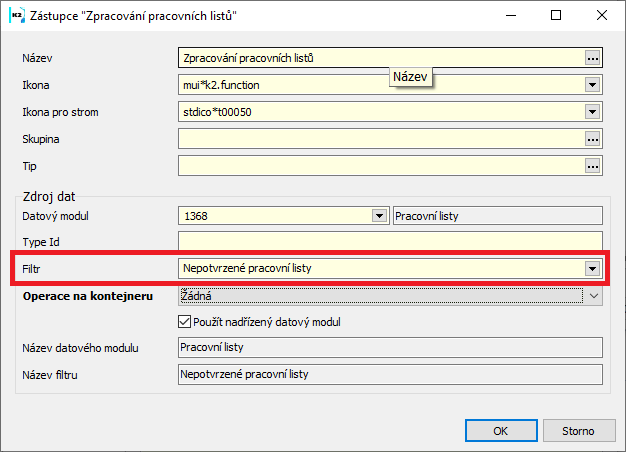
Task: Toggle Použít nadřízený datový modul checkbox
Action: click(184, 321)
